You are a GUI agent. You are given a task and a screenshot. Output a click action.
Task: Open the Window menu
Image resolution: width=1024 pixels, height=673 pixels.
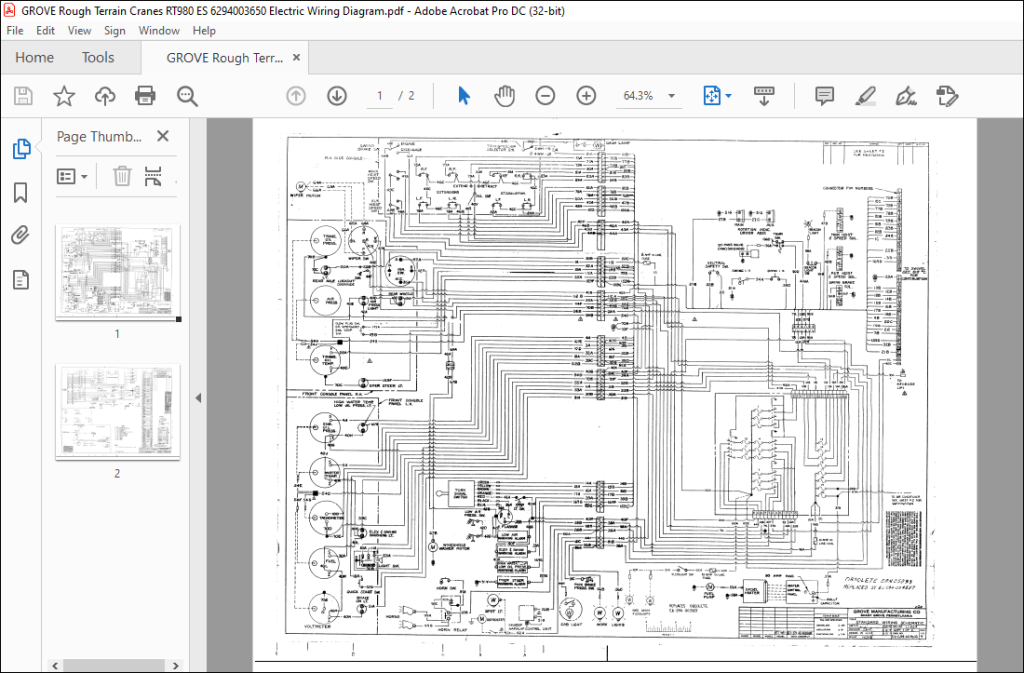(x=159, y=31)
